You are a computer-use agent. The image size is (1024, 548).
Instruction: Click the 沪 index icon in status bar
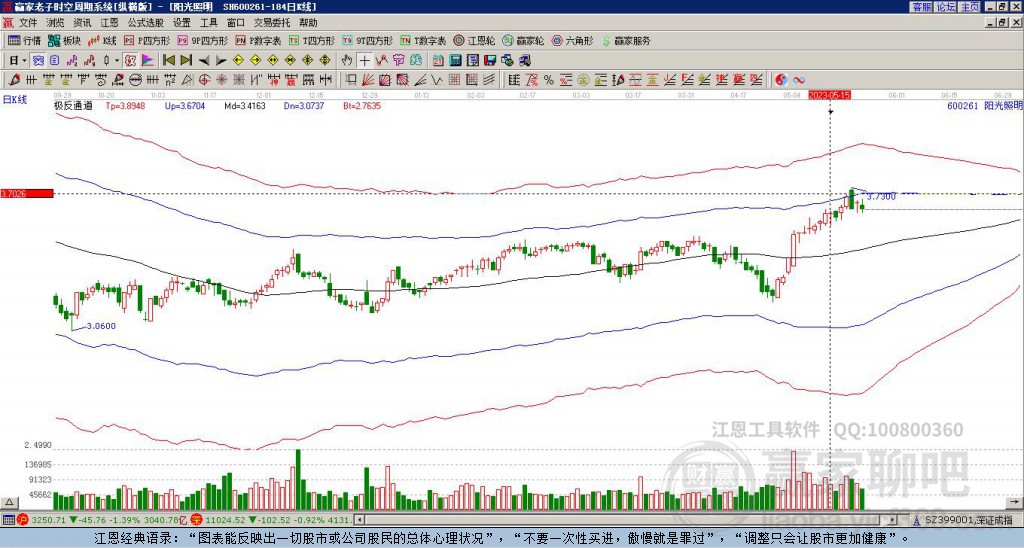tap(23, 520)
